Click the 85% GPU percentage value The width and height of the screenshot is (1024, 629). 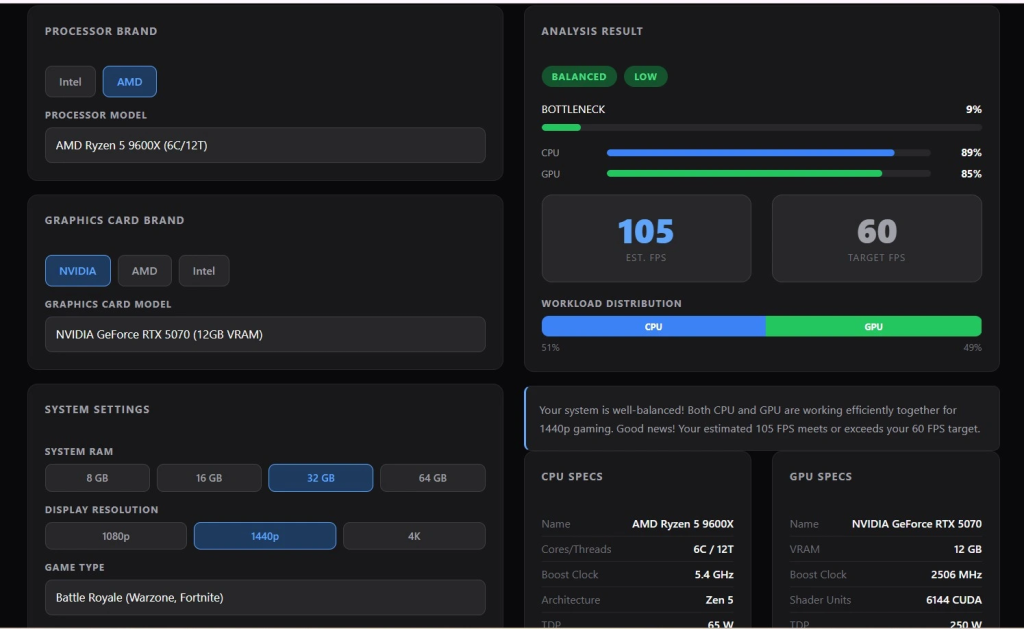pos(971,174)
